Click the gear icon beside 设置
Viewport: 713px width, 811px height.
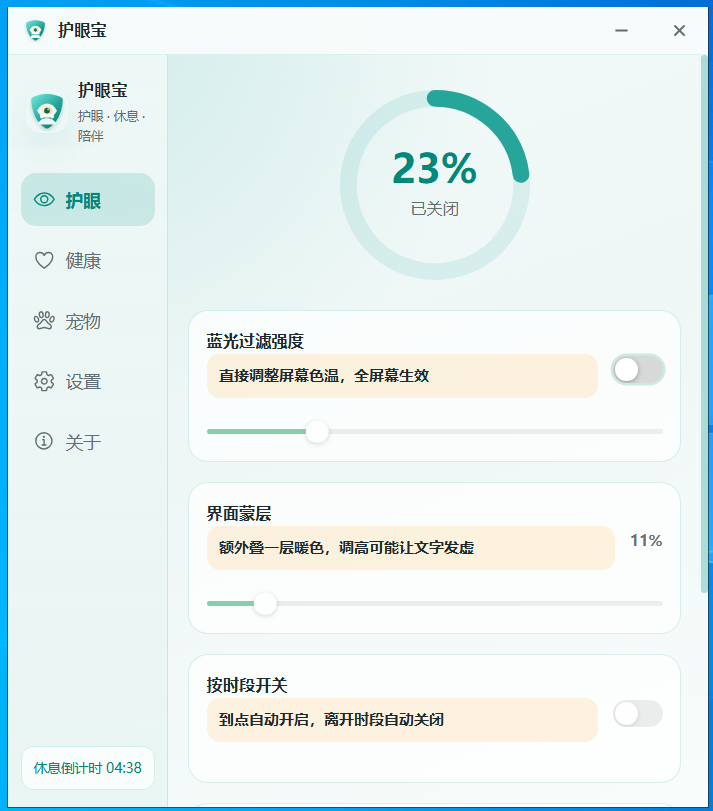44,381
